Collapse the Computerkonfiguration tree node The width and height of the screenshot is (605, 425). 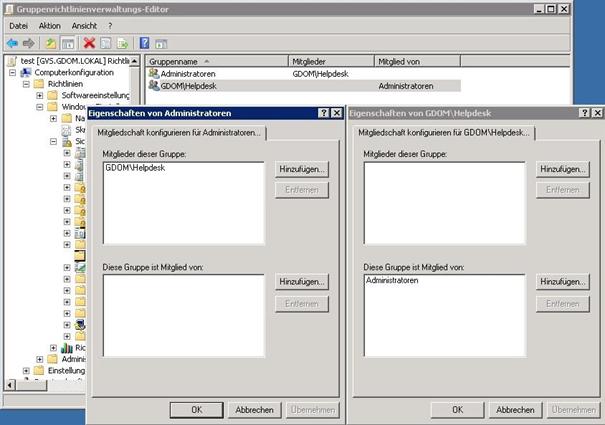pos(14,73)
